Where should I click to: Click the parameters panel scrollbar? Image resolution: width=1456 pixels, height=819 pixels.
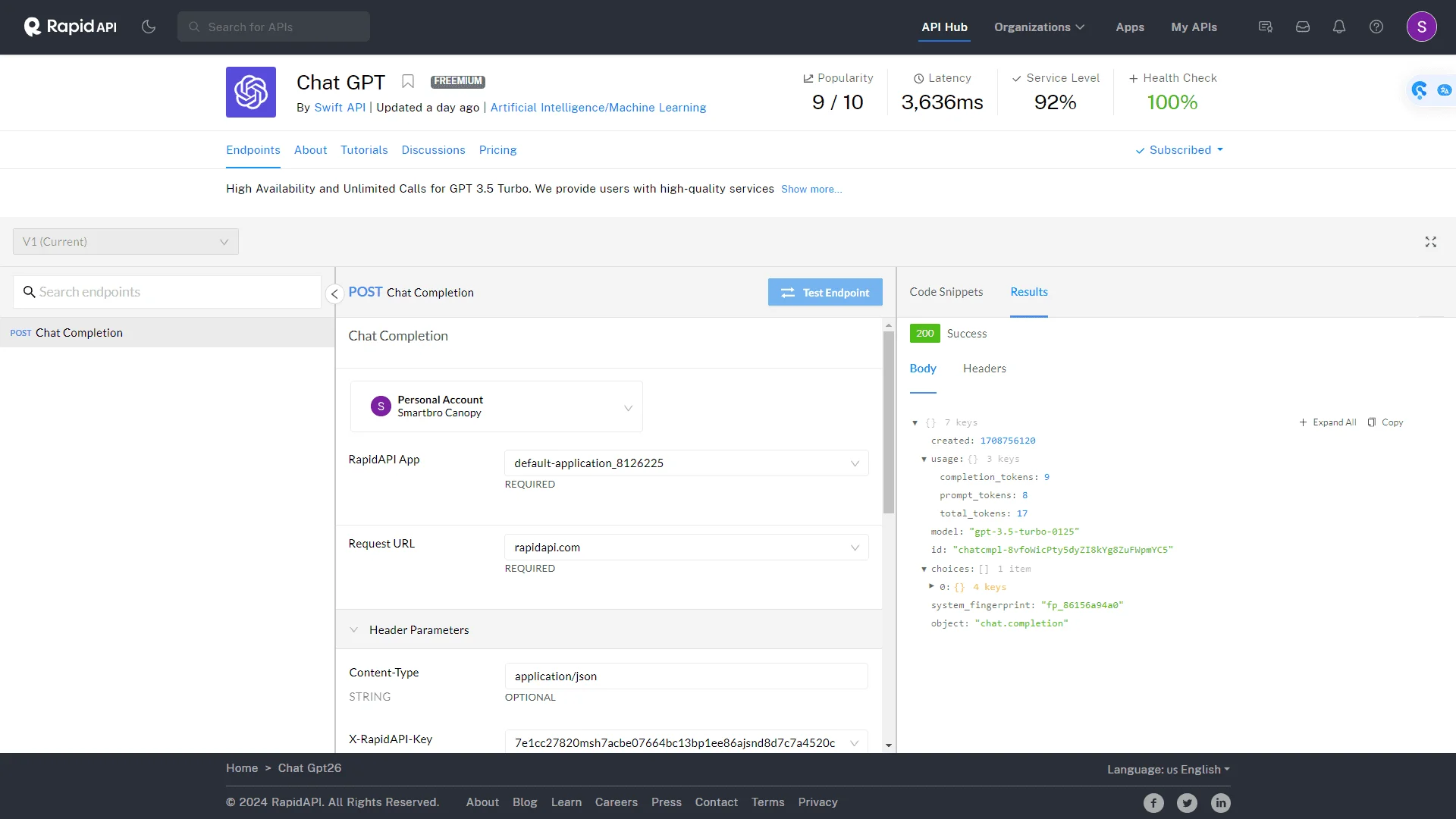tap(889, 422)
